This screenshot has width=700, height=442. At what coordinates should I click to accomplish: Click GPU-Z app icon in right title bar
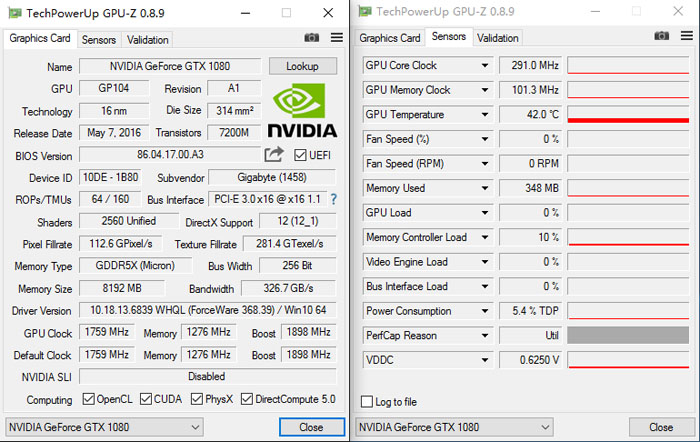(x=365, y=11)
